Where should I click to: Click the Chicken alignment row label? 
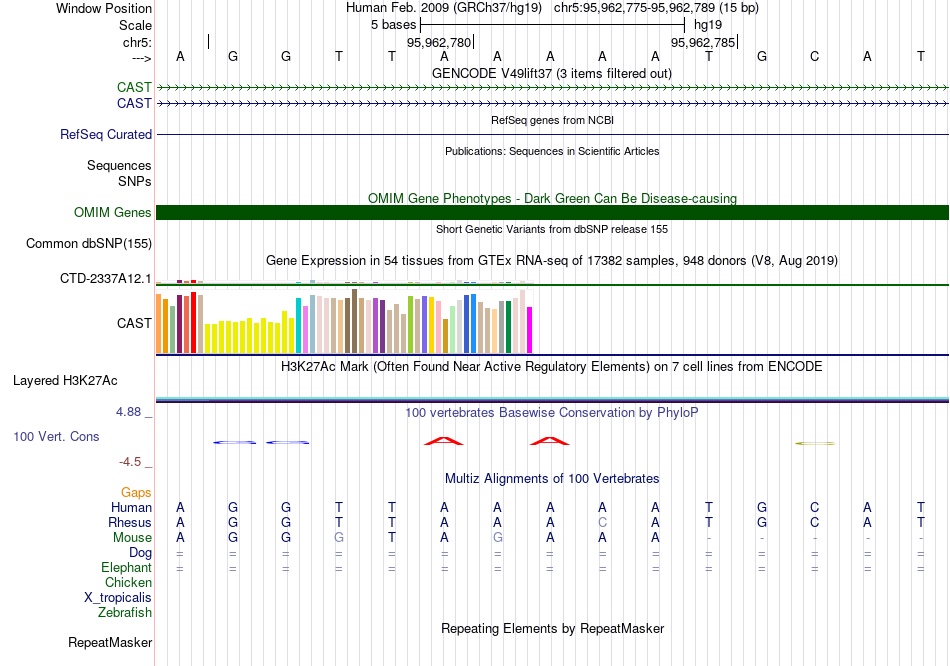(128, 582)
